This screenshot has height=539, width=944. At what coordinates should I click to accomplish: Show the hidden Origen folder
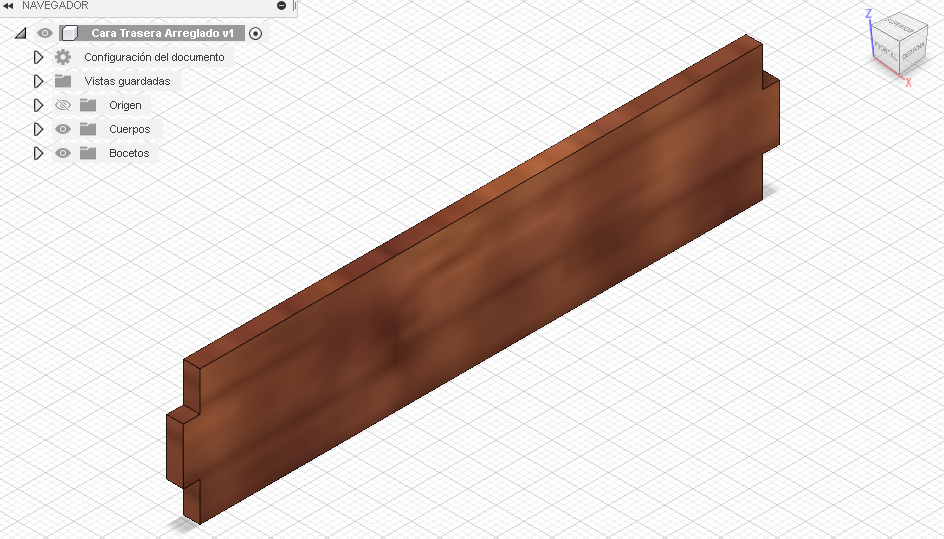63,105
